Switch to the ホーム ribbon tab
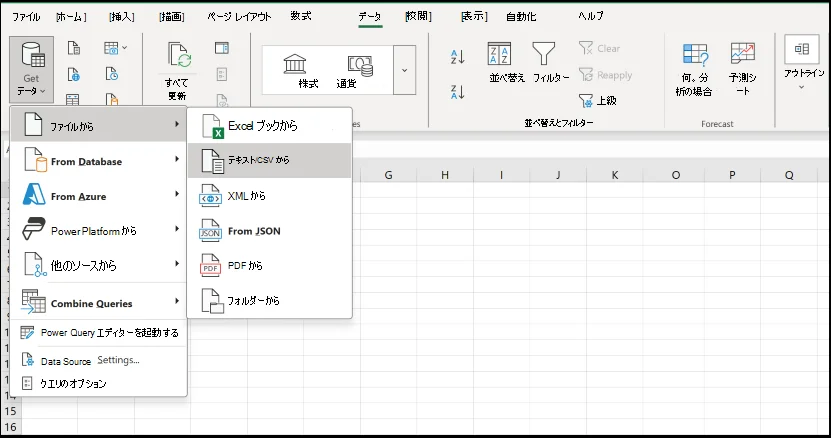Screen dimensions: 831x438 pyautogui.click(x=71, y=17)
